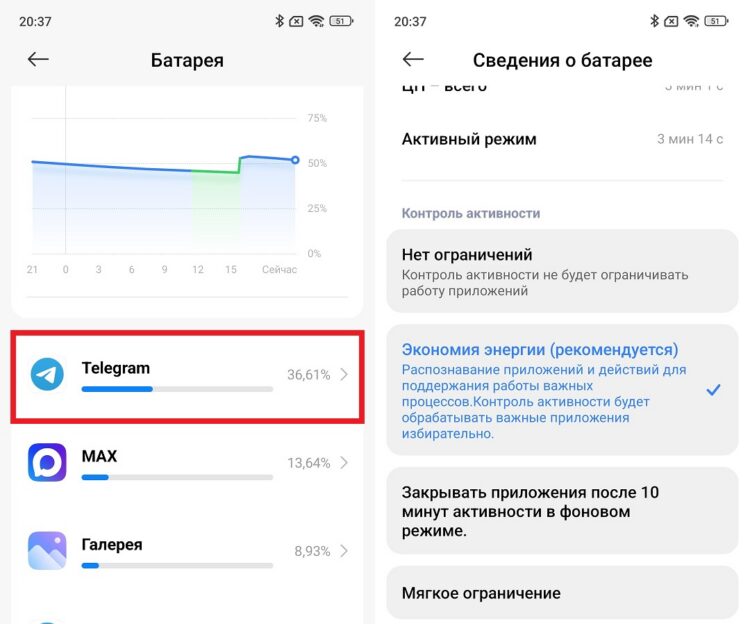Screen dimensions: 750x624
Task: Tap the Wi-Fi icon in right status bar
Action: click(691, 20)
